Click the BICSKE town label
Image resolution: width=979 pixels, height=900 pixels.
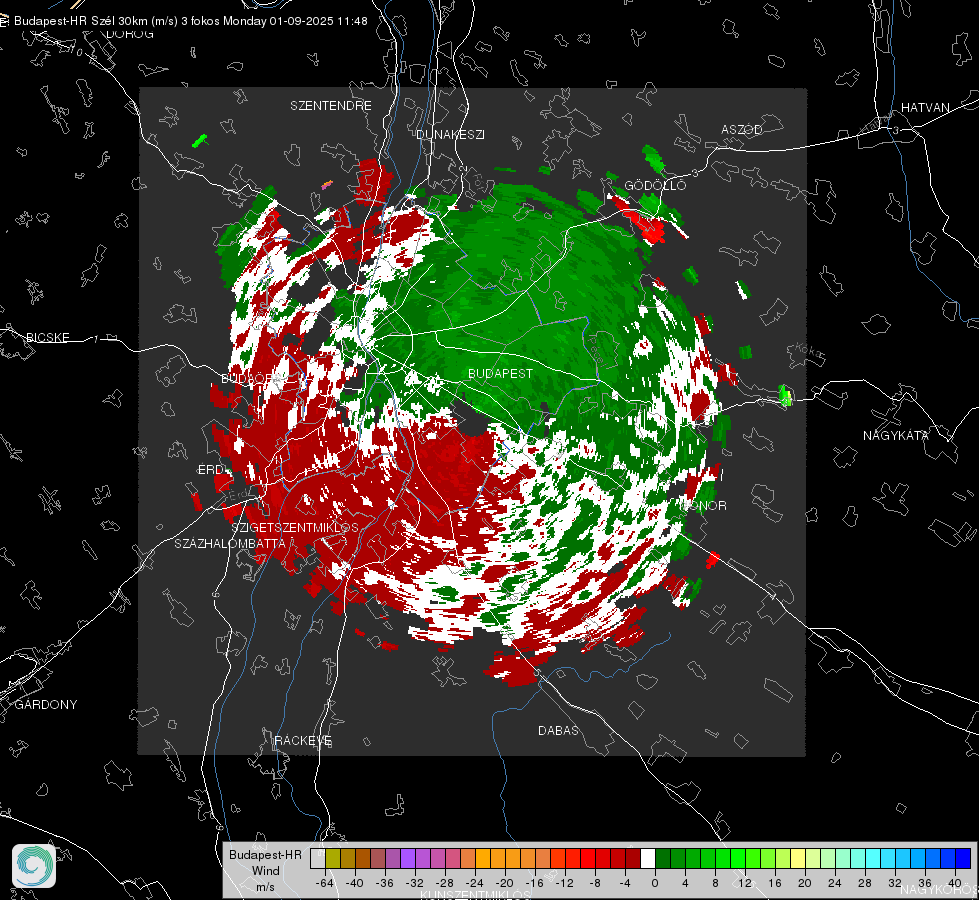(48, 337)
